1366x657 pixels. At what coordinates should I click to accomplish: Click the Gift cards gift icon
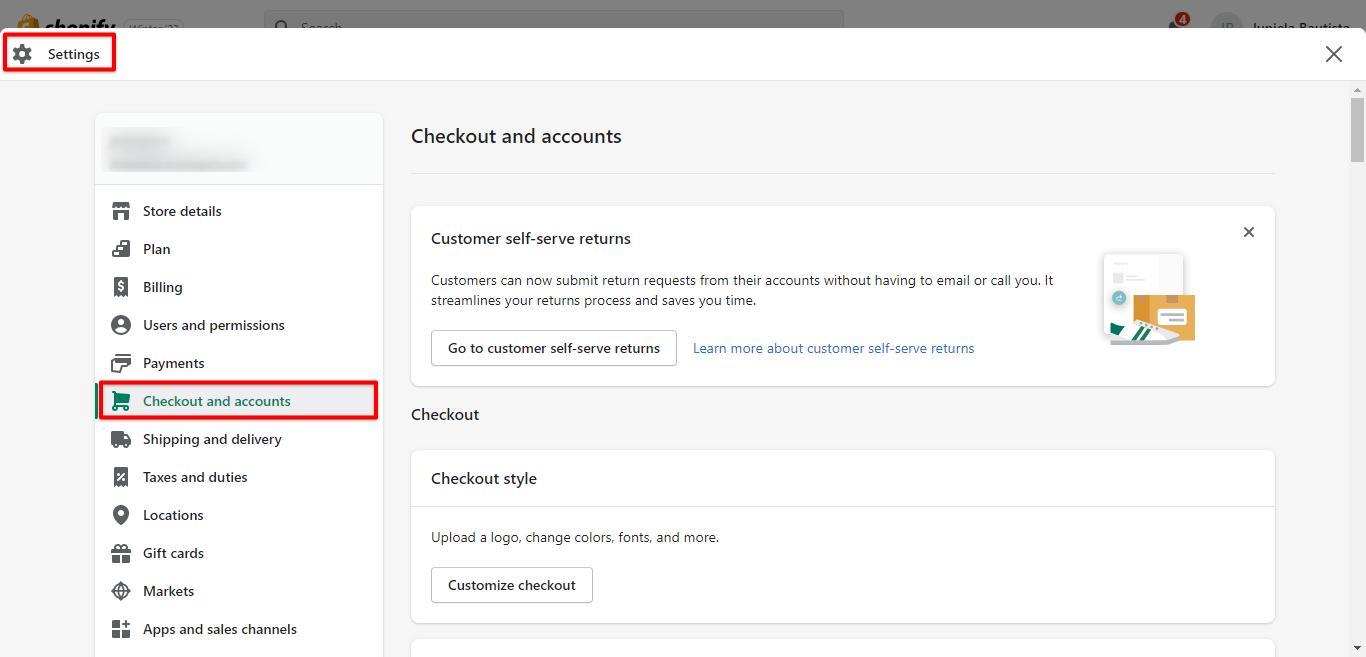tap(121, 553)
